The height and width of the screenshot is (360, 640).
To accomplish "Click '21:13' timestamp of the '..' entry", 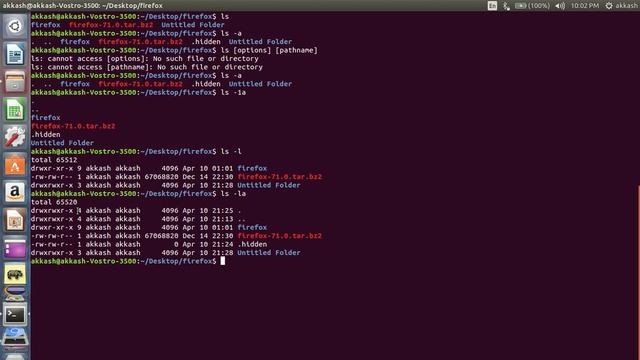I will click(x=223, y=219).
